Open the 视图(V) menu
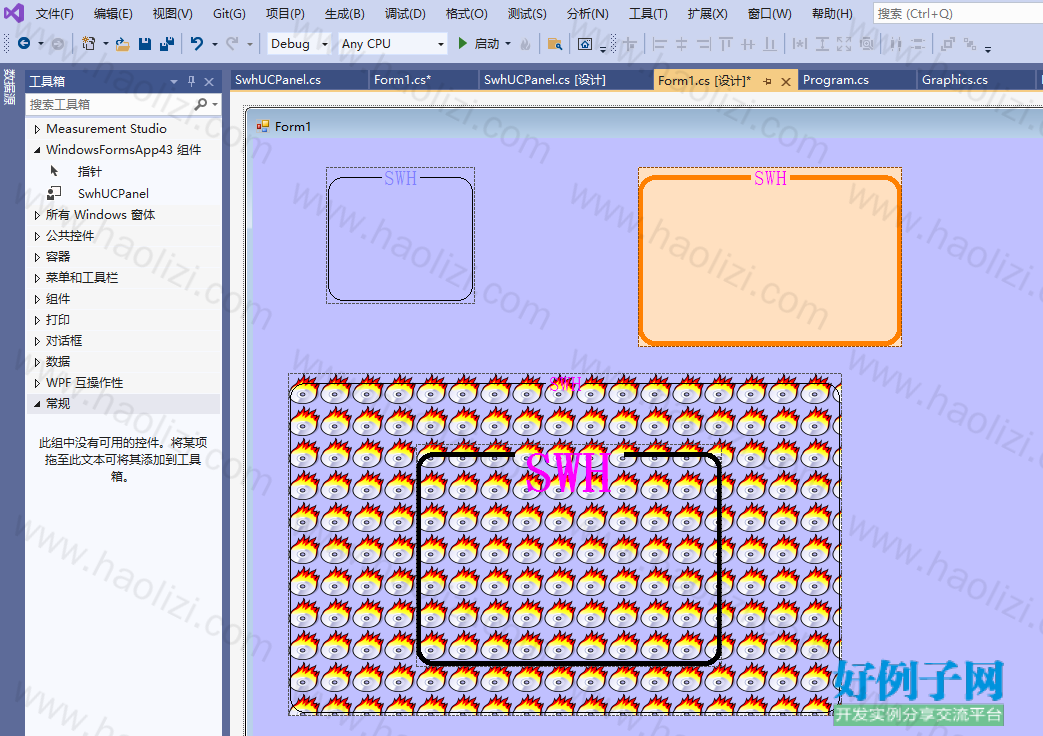The width and height of the screenshot is (1043, 736). [x=172, y=13]
